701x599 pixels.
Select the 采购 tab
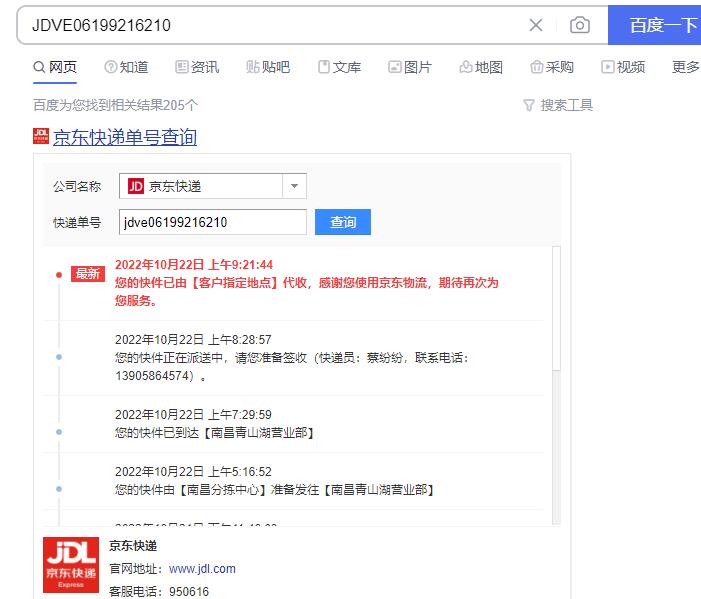[552, 67]
